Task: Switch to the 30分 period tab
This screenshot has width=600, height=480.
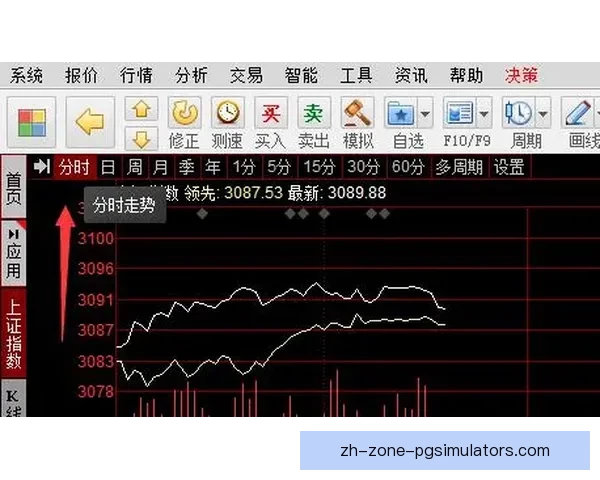Action: coord(364,167)
